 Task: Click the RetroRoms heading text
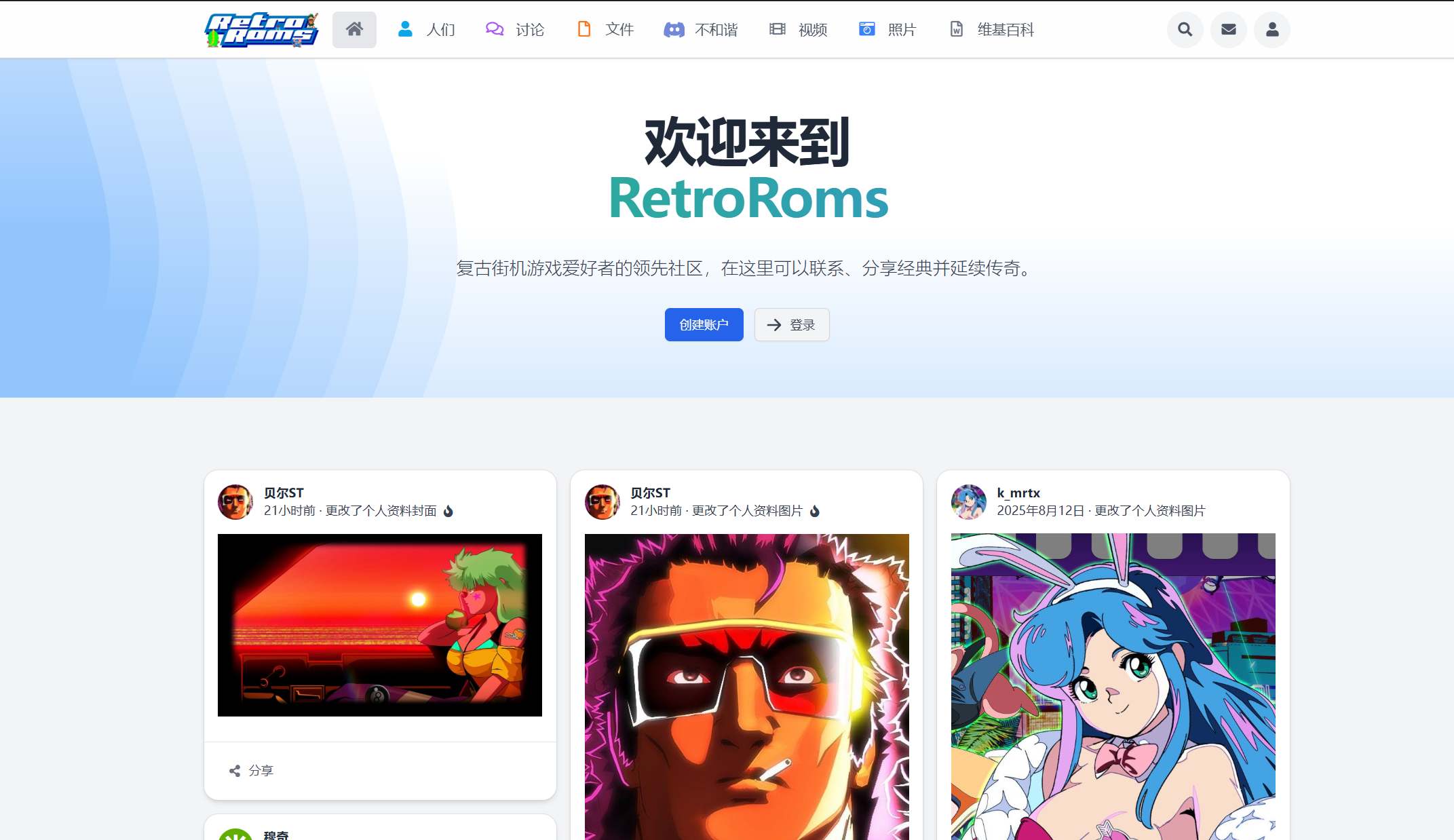748,198
